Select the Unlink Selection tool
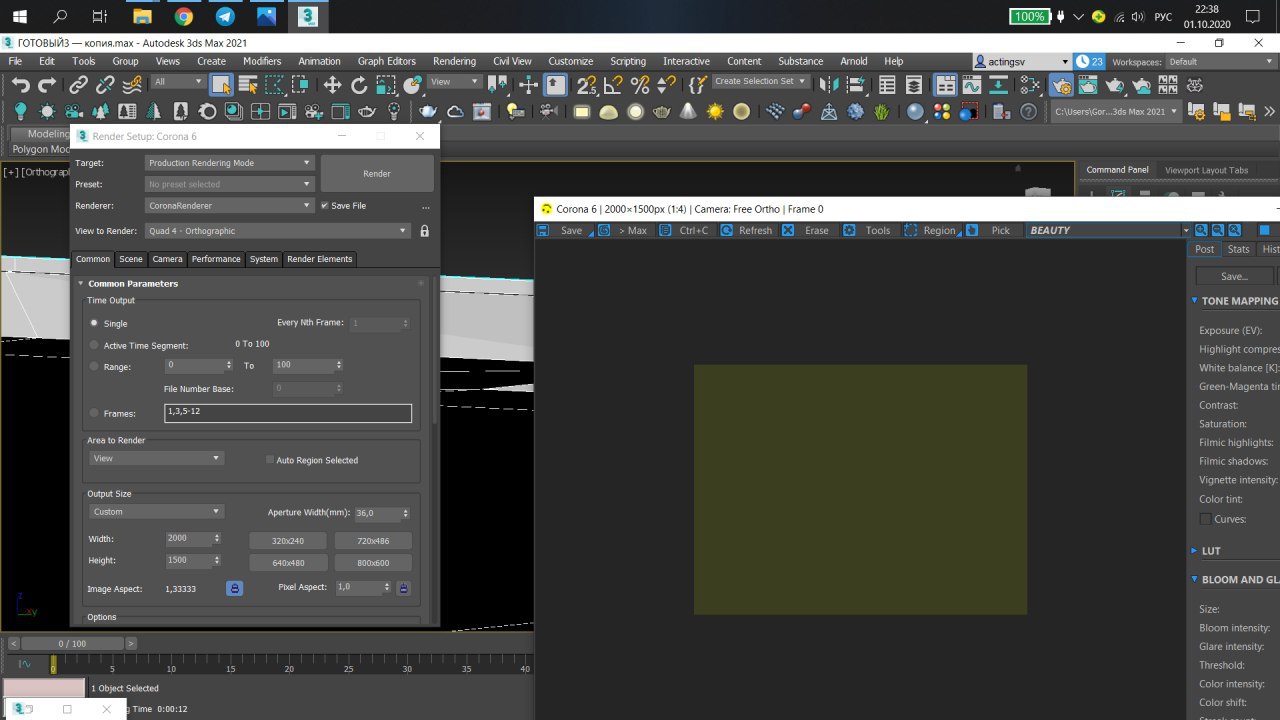 [x=105, y=85]
